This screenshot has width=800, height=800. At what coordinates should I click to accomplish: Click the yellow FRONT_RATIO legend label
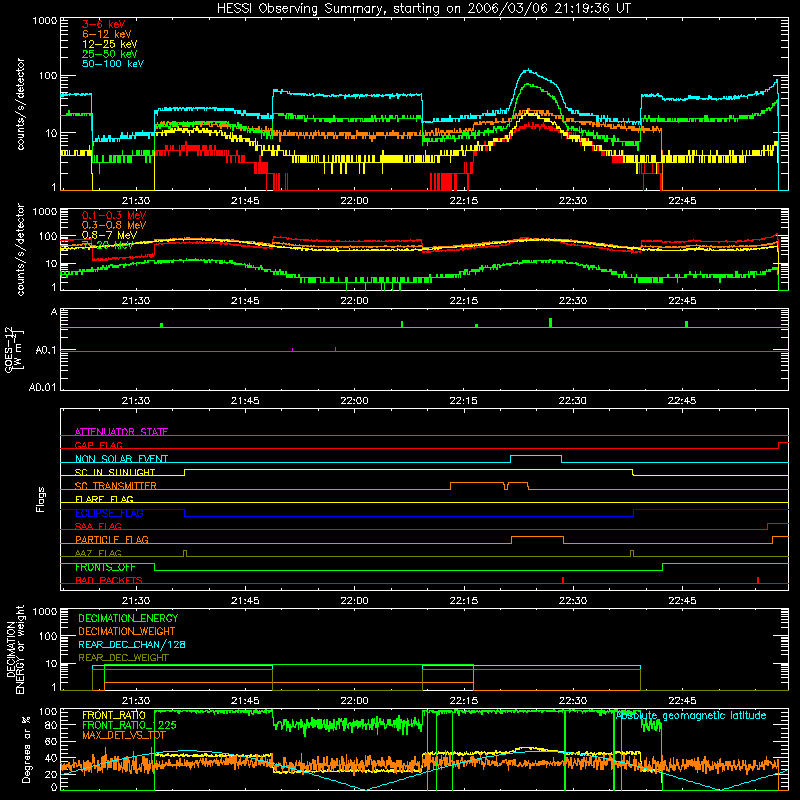(114, 715)
